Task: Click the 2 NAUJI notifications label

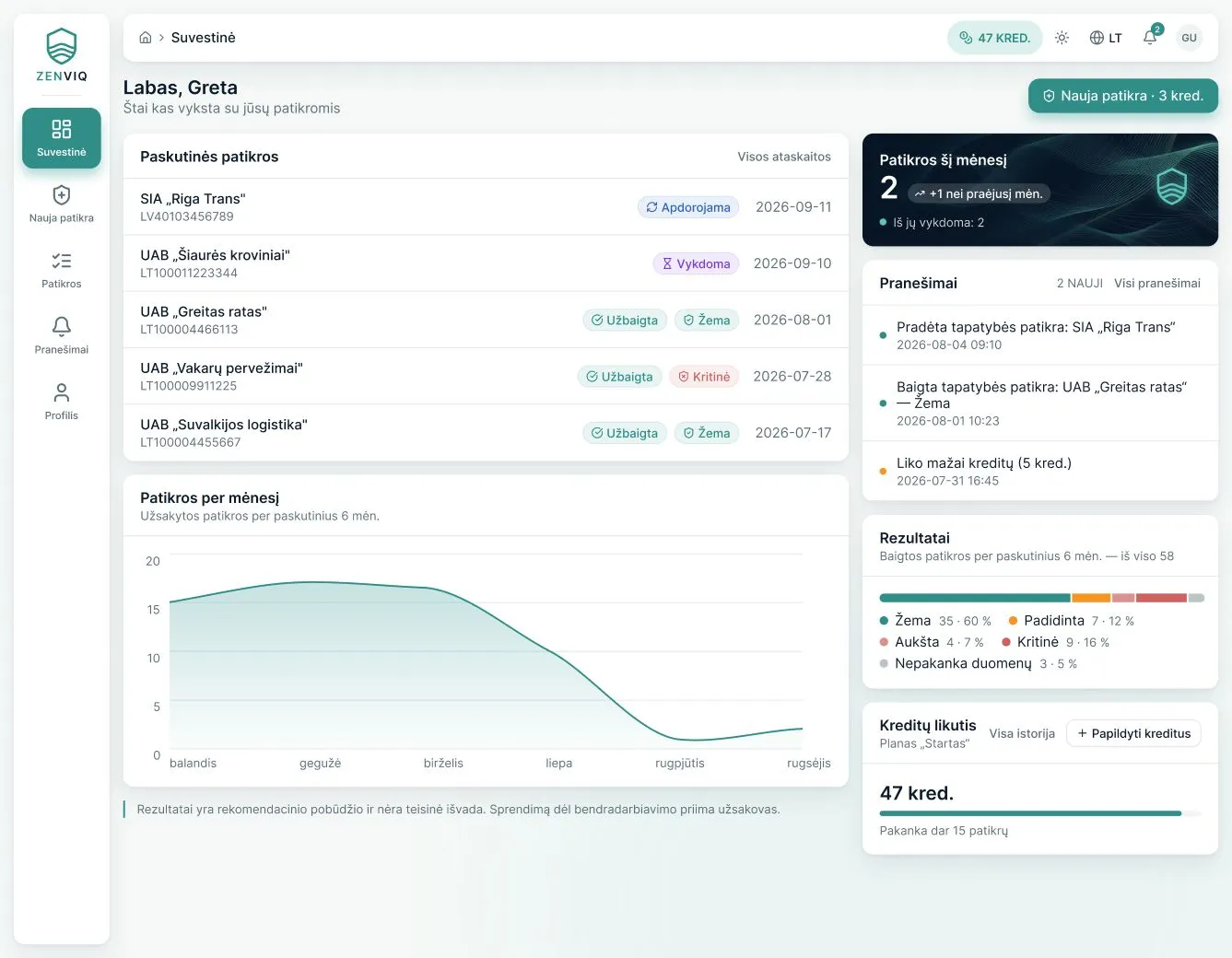Action: tap(1080, 283)
